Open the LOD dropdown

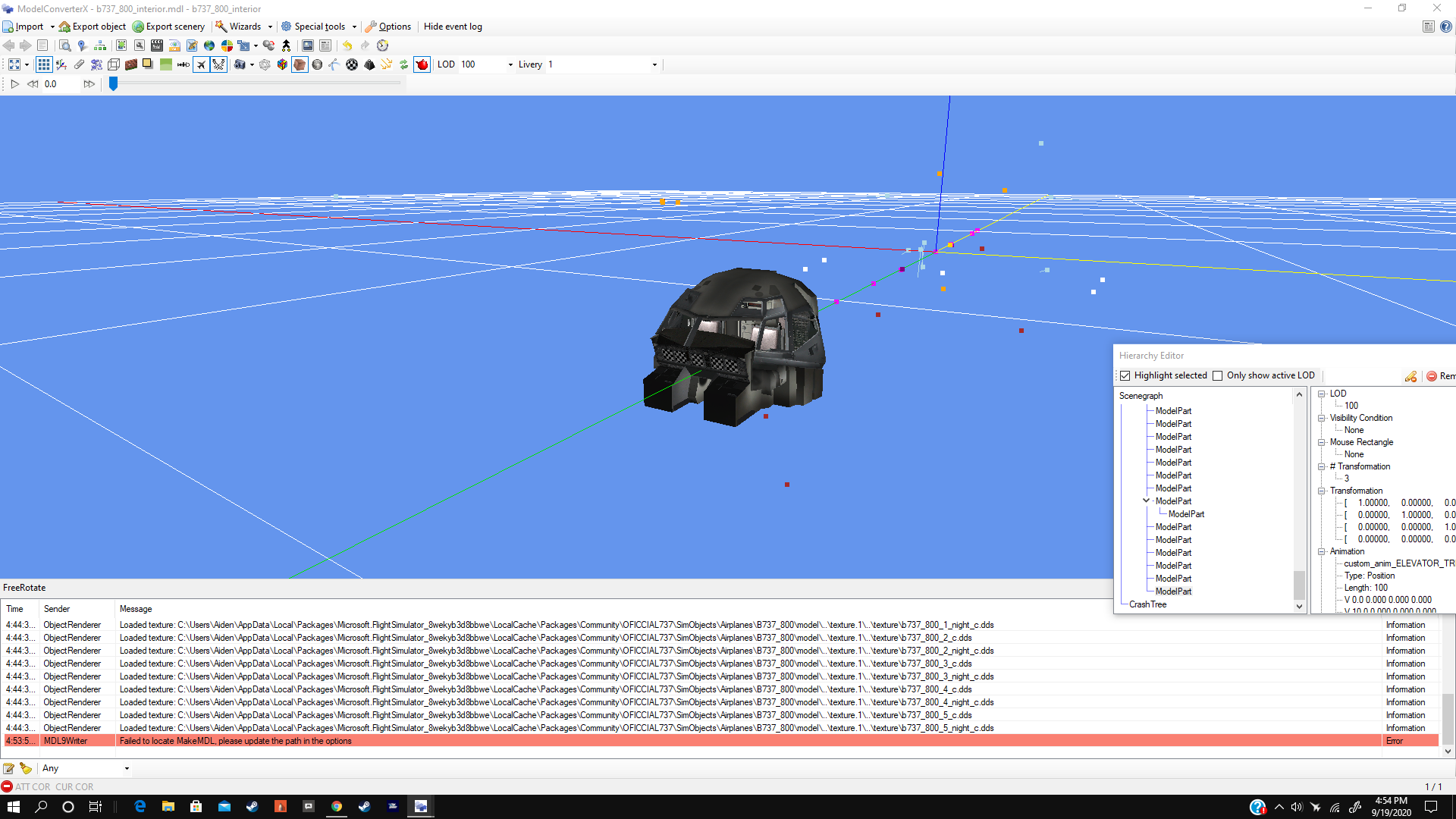pyautogui.click(x=510, y=64)
